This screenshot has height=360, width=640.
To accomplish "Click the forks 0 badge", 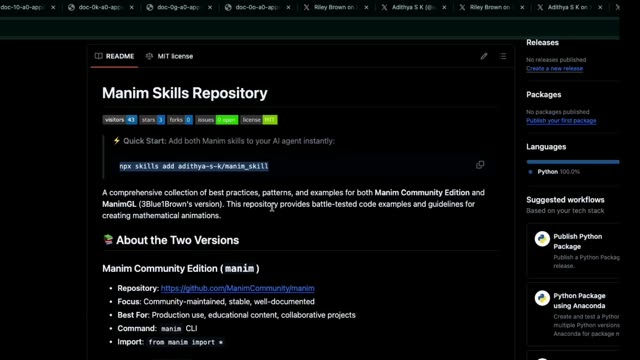I will (x=180, y=120).
